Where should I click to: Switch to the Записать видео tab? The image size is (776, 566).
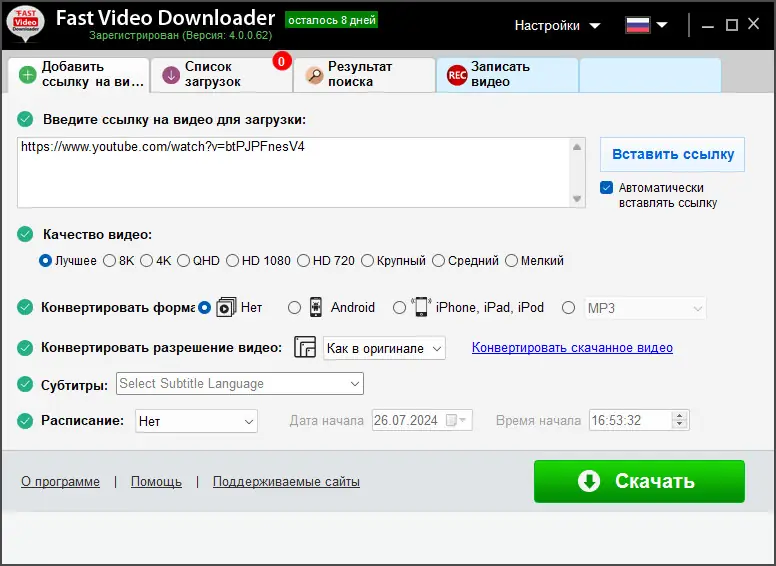(507, 75)
